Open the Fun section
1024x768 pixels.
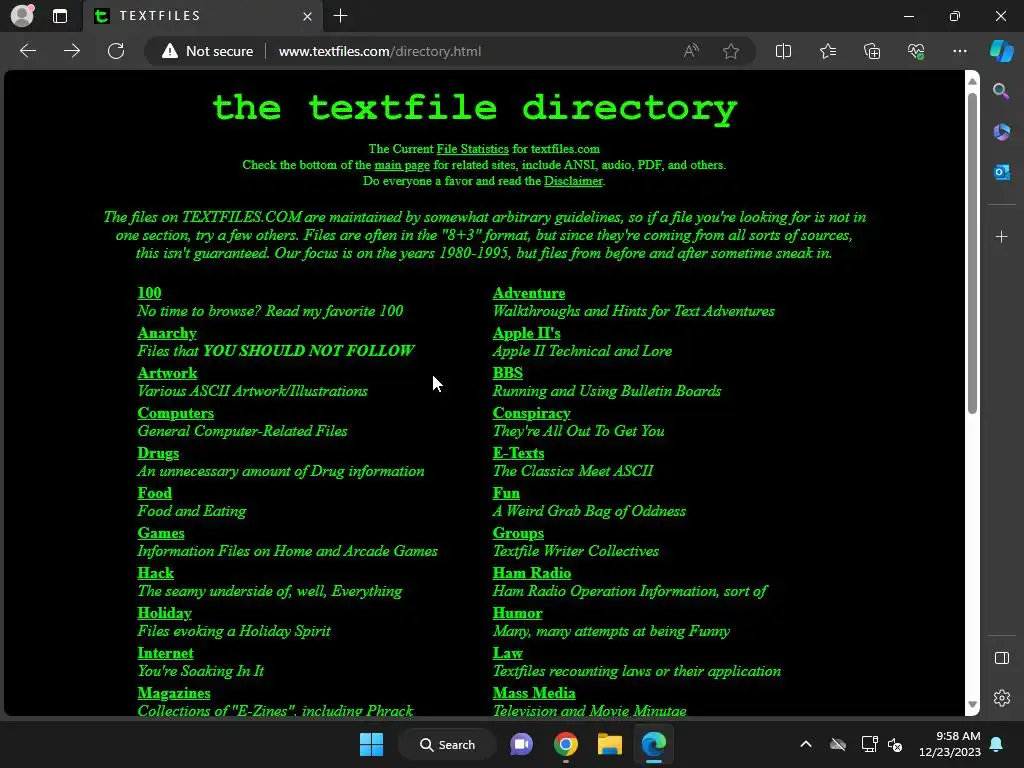[x=506, y=492]
